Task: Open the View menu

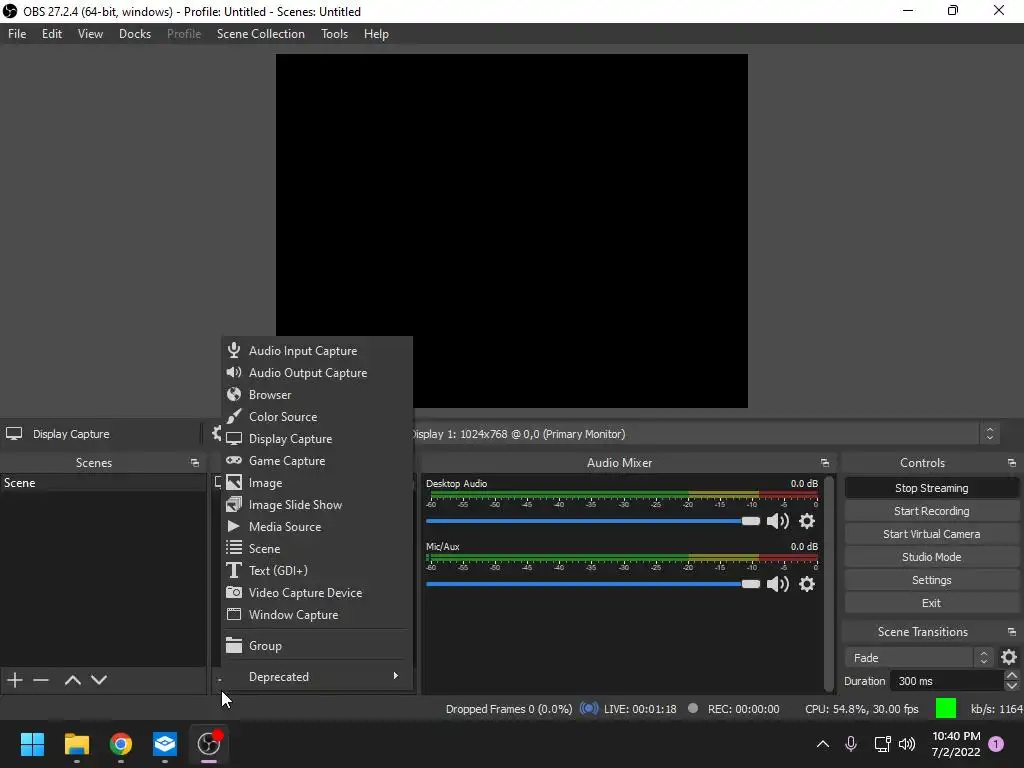Action: [90, 34]
